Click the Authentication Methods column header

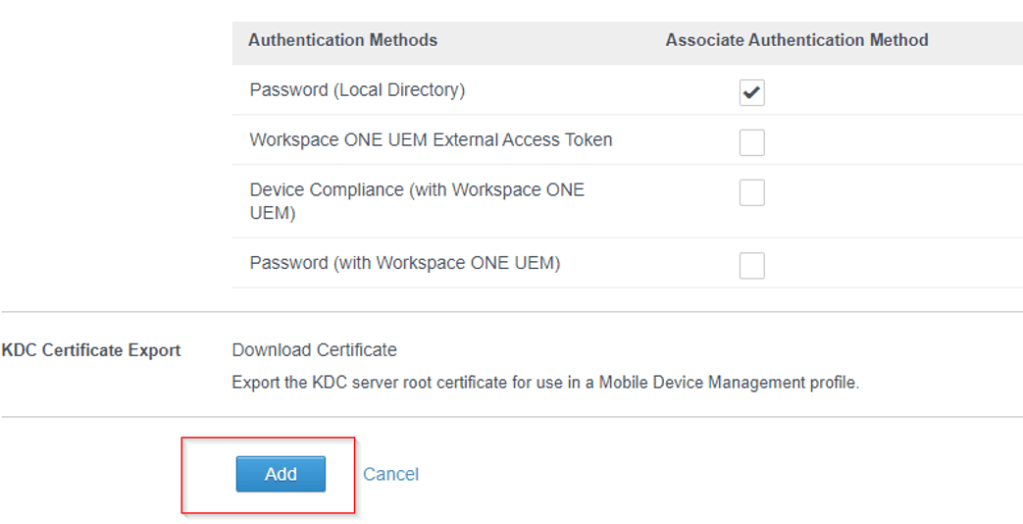(343, 40)
